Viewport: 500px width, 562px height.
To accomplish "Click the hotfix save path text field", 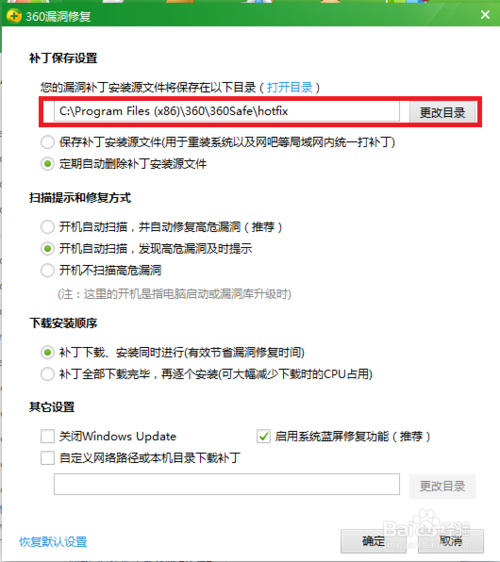I will point(227,111).
